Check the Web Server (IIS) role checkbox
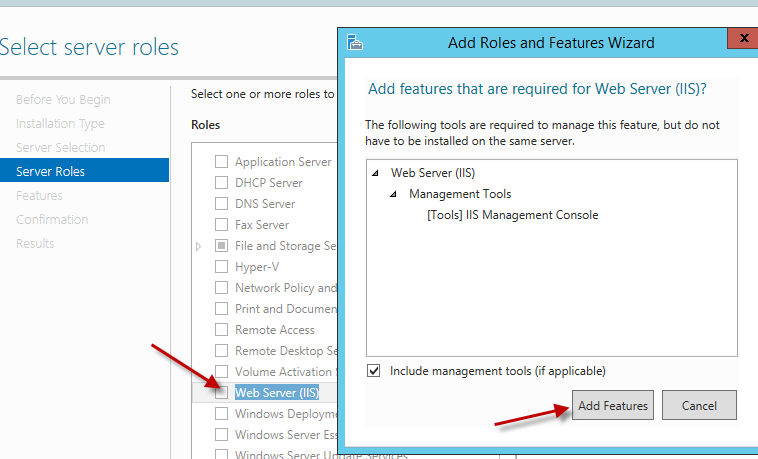The height and width of the screenshot is (459, 758). coord(221,393)
